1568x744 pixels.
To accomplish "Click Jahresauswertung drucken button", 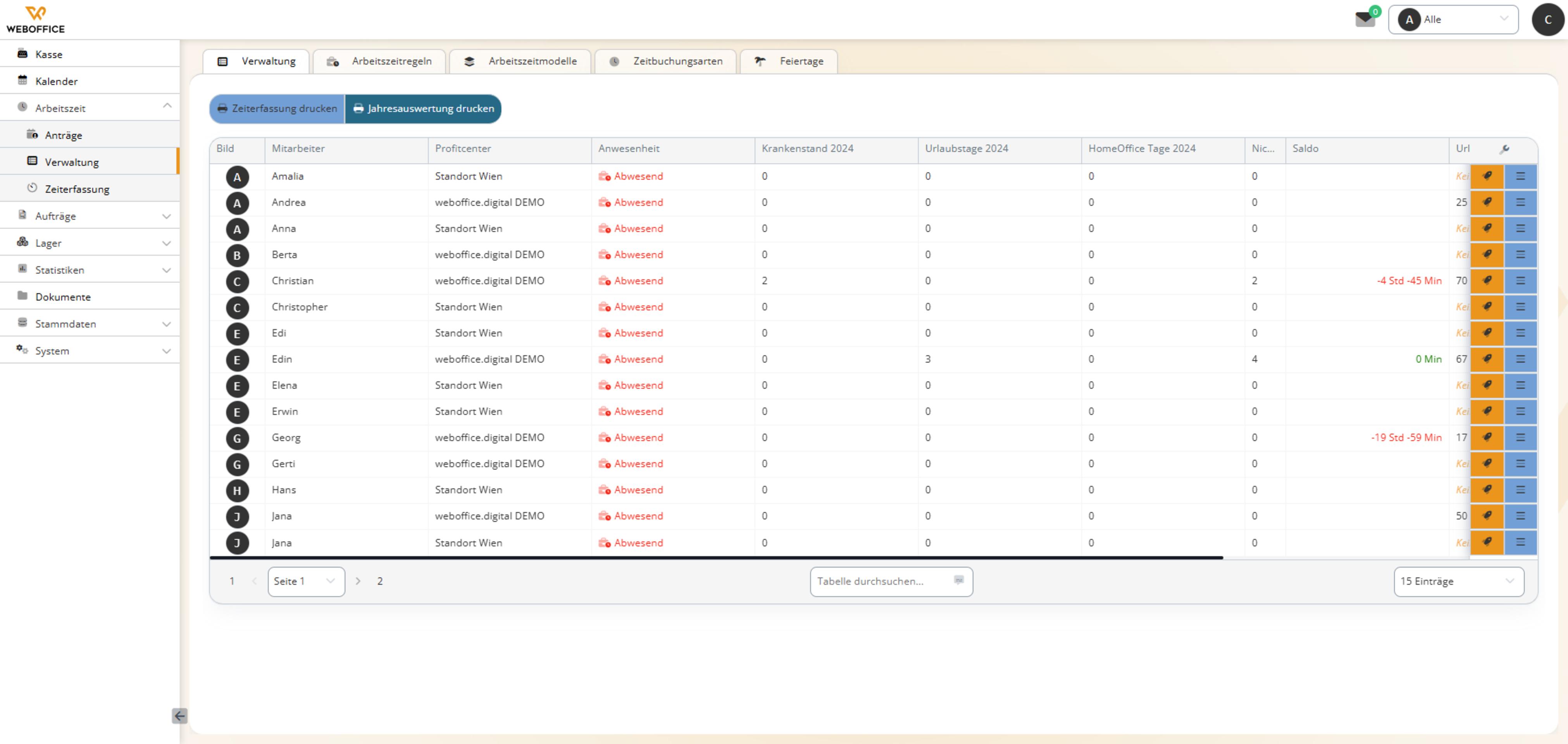I will pos(423,108).
